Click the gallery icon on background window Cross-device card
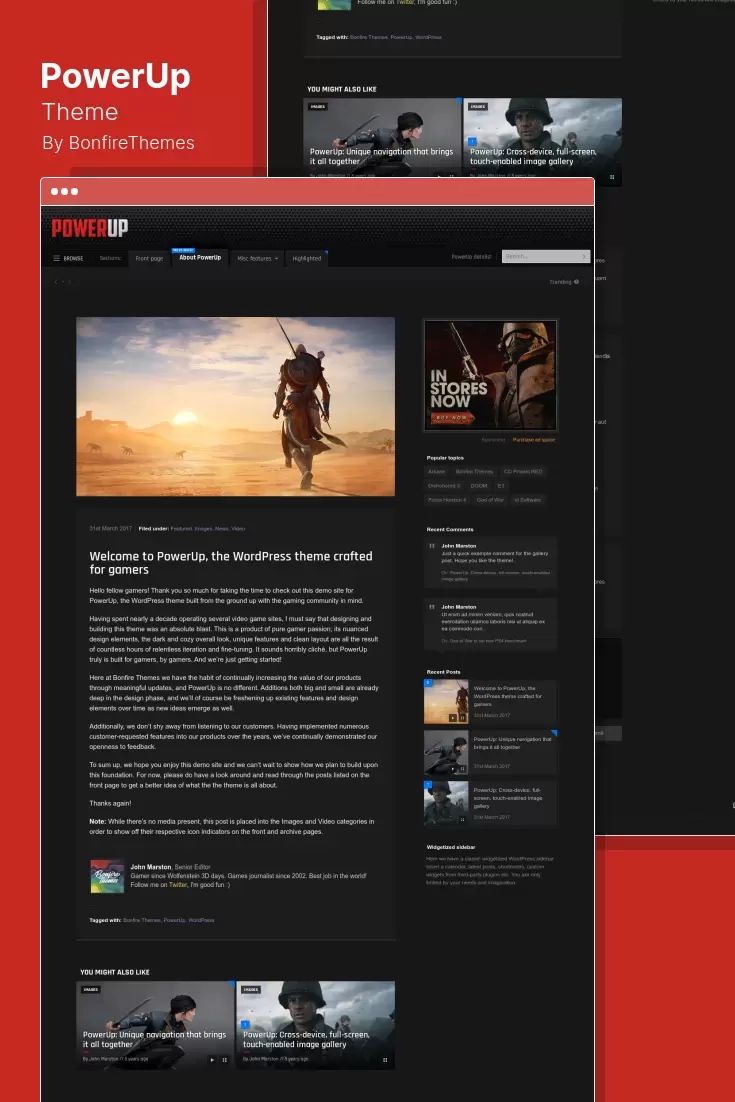Viewport: 735px width, 1102px height. 612,177
